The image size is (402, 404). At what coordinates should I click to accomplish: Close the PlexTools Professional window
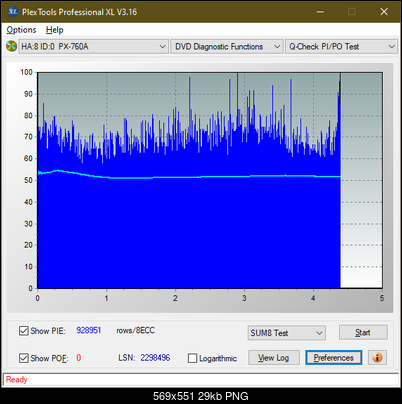(384, 12)
